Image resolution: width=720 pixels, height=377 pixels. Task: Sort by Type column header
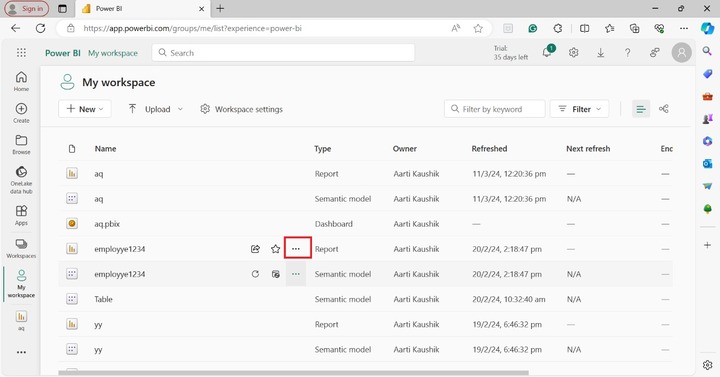tap(322, 148)
